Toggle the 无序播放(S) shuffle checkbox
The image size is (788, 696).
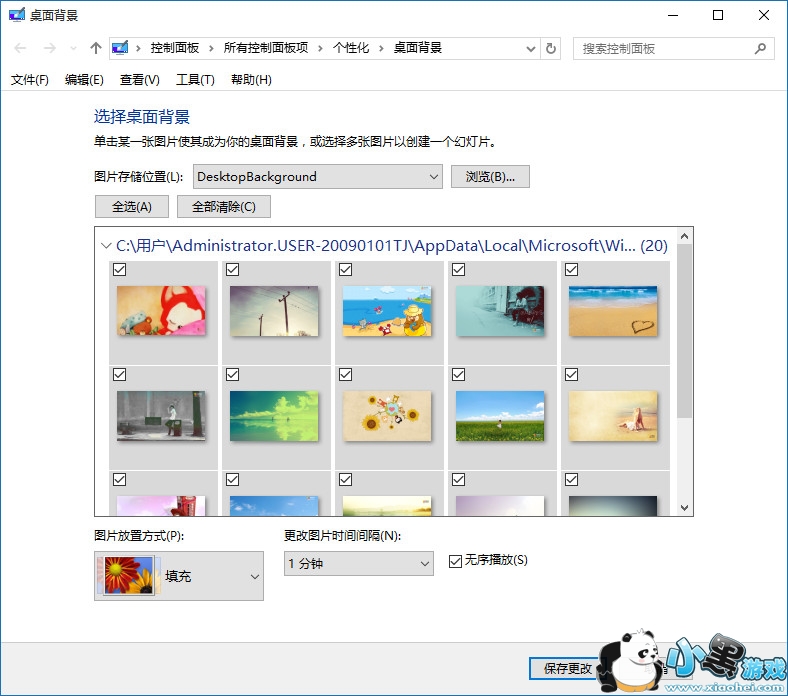[x=455, y=561]
